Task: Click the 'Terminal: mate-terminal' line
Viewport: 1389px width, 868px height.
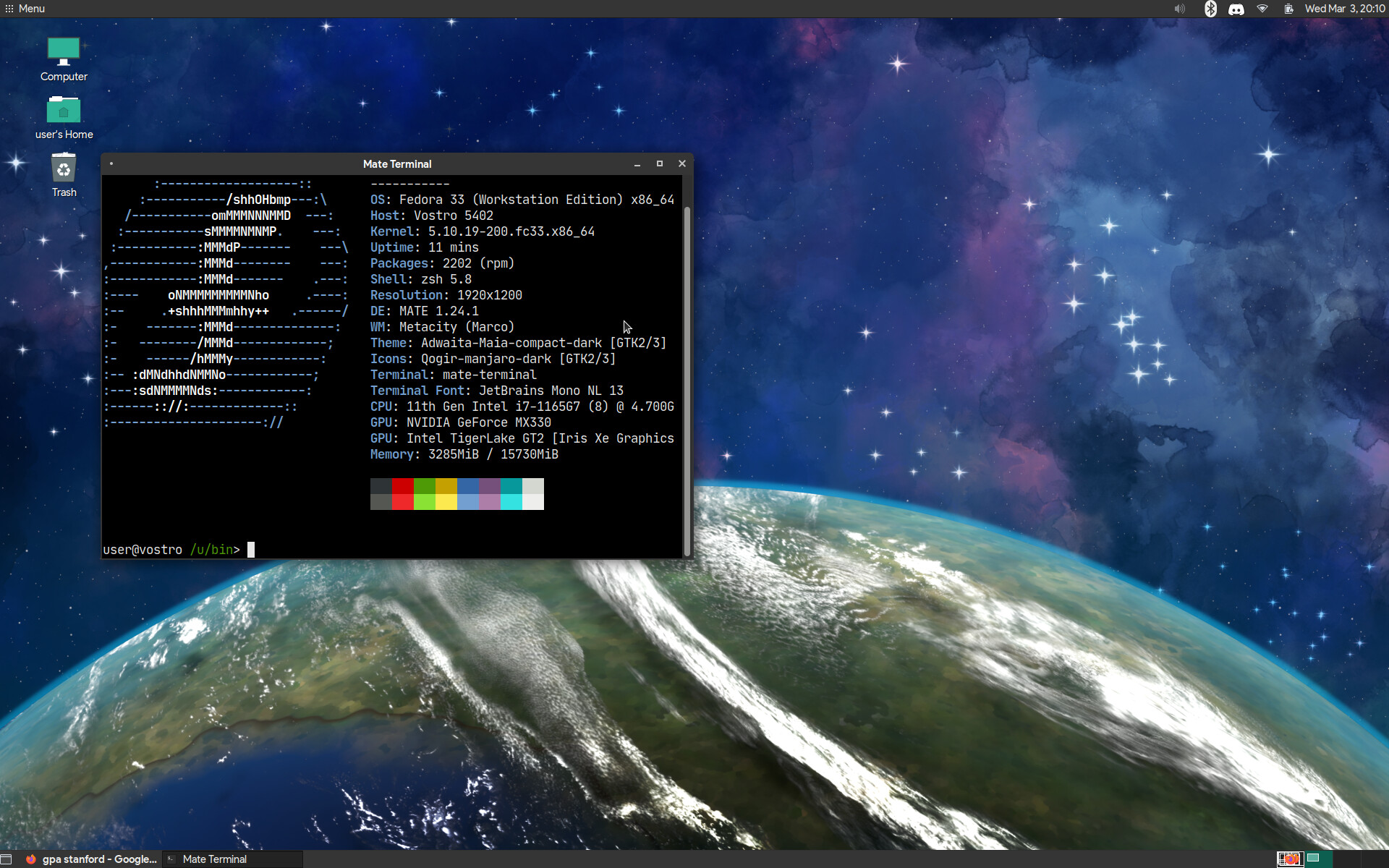Action: pos(454,375)
